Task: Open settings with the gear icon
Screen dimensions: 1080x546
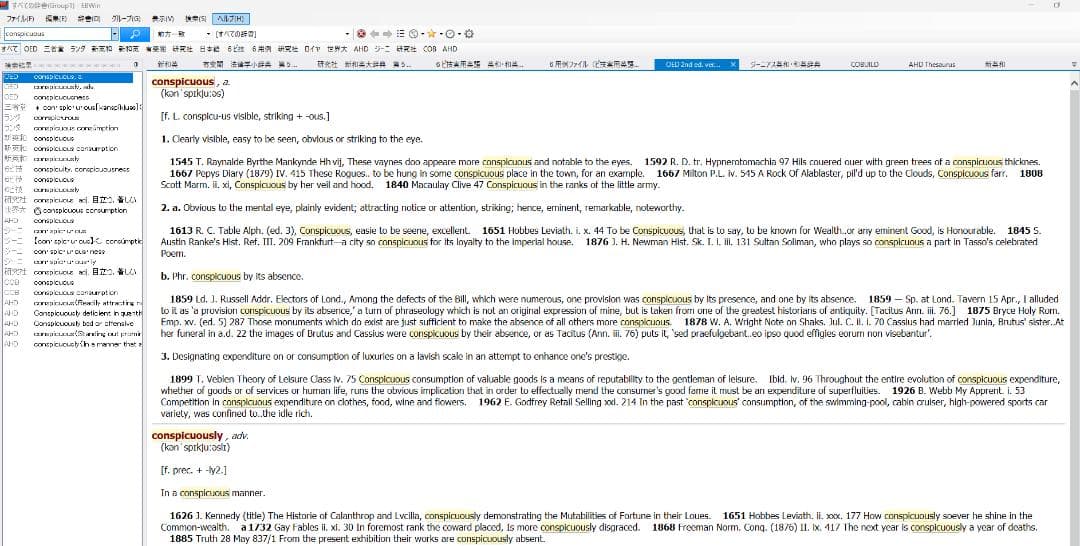Action: 469,34
